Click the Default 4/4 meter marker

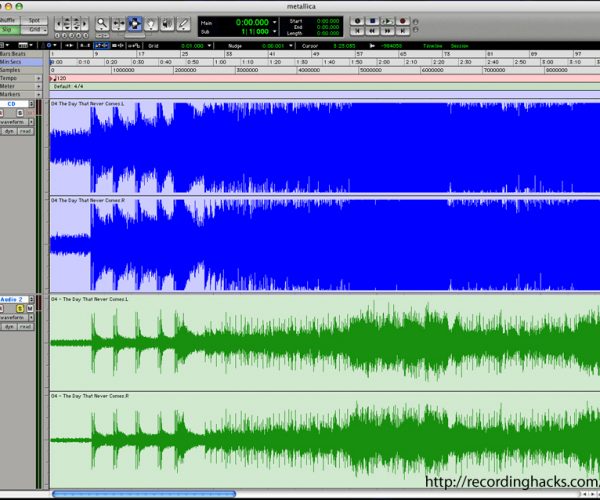point(68,86)
